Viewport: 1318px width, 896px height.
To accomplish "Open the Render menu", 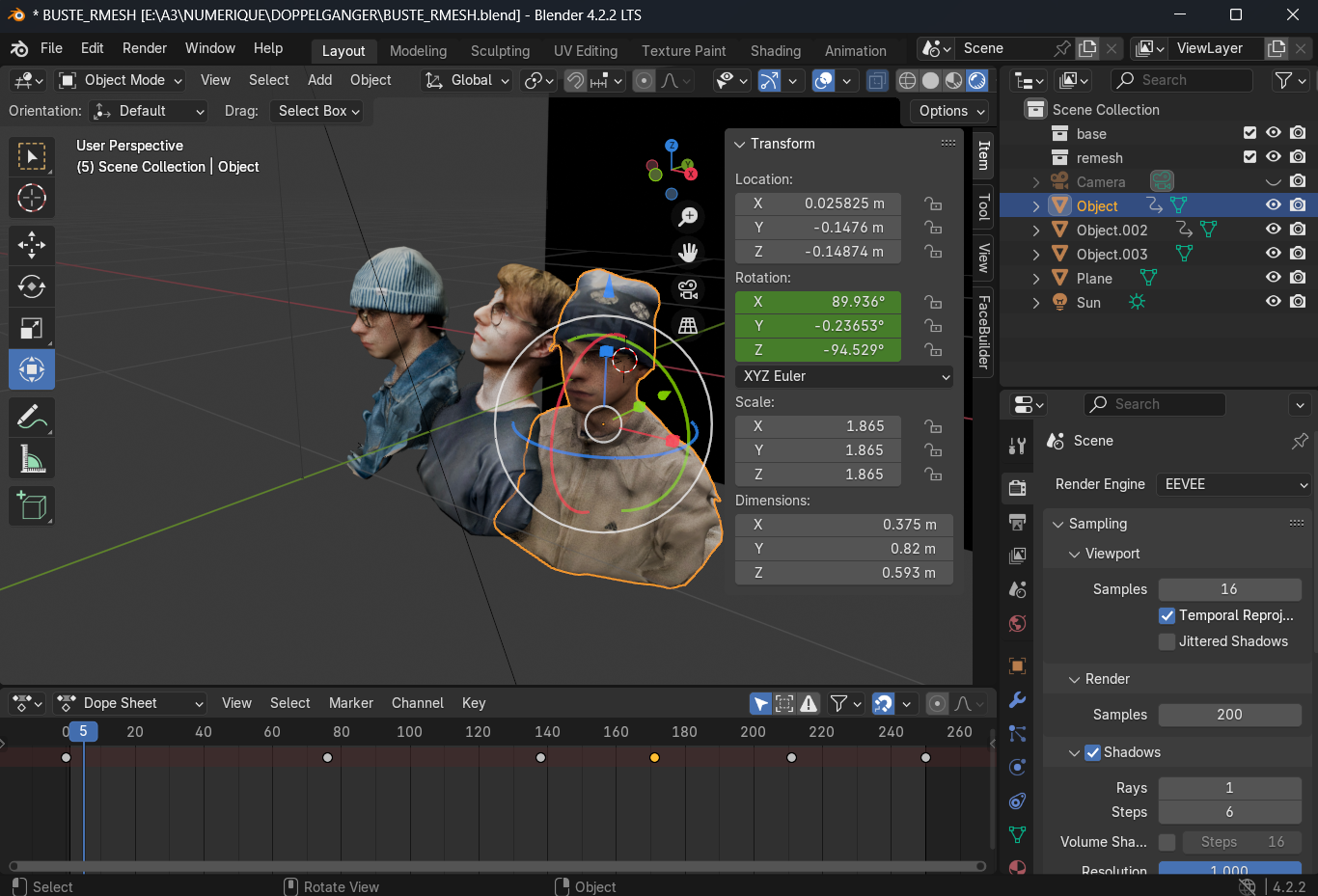I will (145, 47).
